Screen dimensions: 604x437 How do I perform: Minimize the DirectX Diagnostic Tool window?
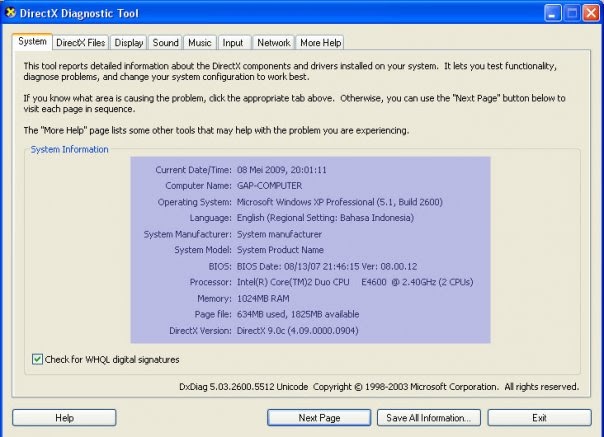[553, 13]
